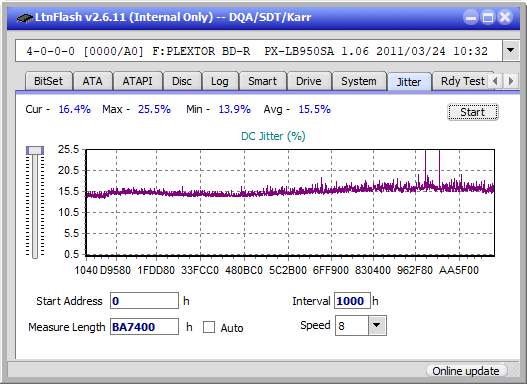Go to the Smart tab

coord(262,81)
